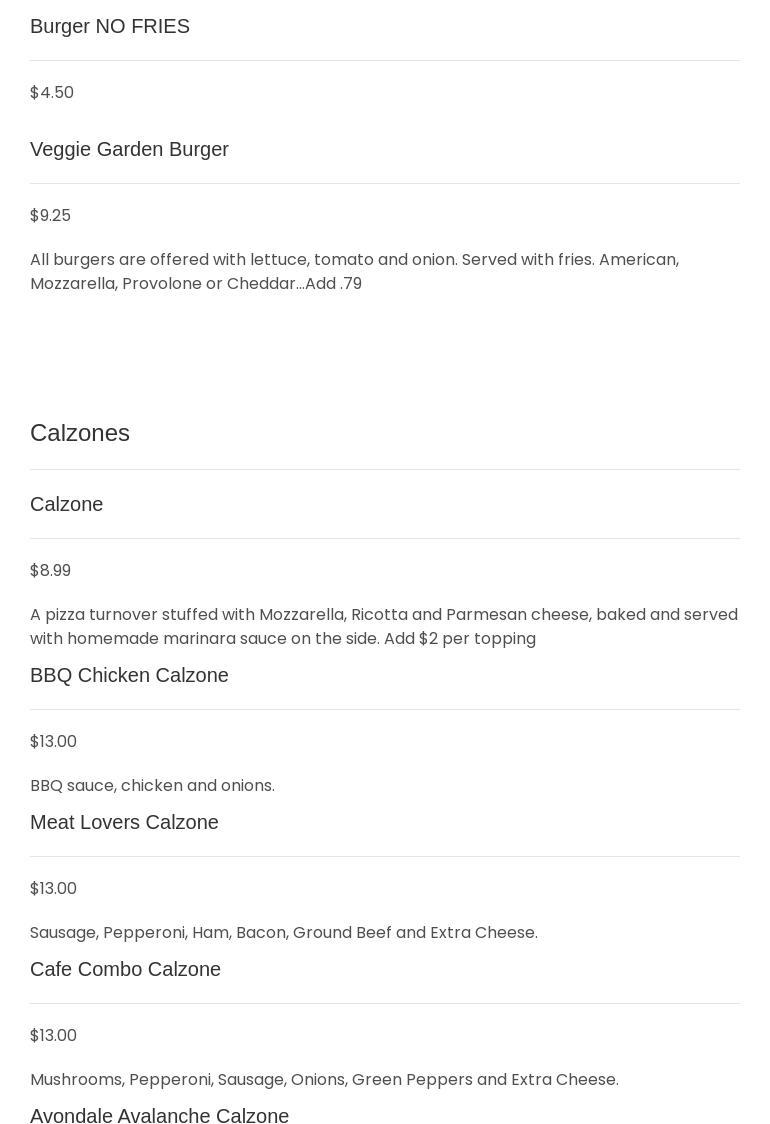Click the pizza turnover description paragraph

click(x=384, y=626)
